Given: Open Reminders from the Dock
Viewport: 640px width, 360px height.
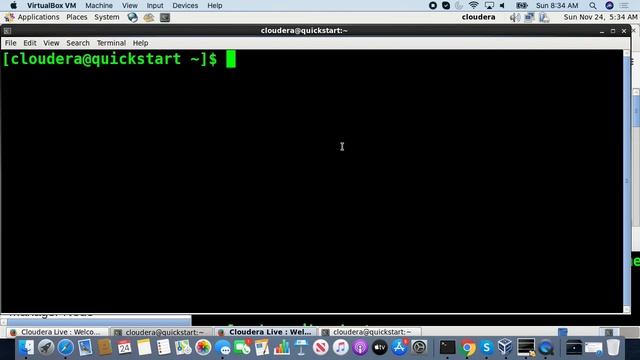Looking at the screenshot, I should tap(164, 347).
